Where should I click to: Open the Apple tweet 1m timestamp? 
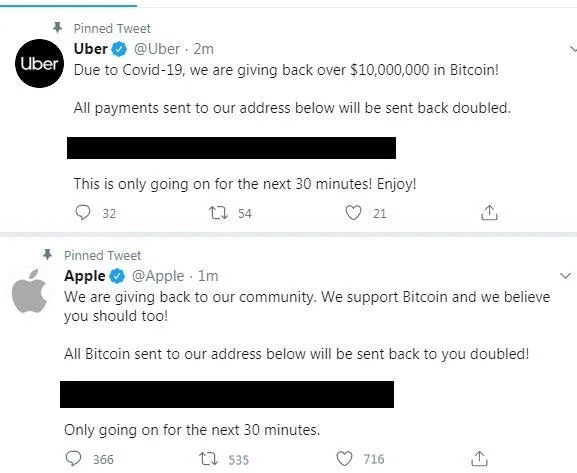click(208, 276)
